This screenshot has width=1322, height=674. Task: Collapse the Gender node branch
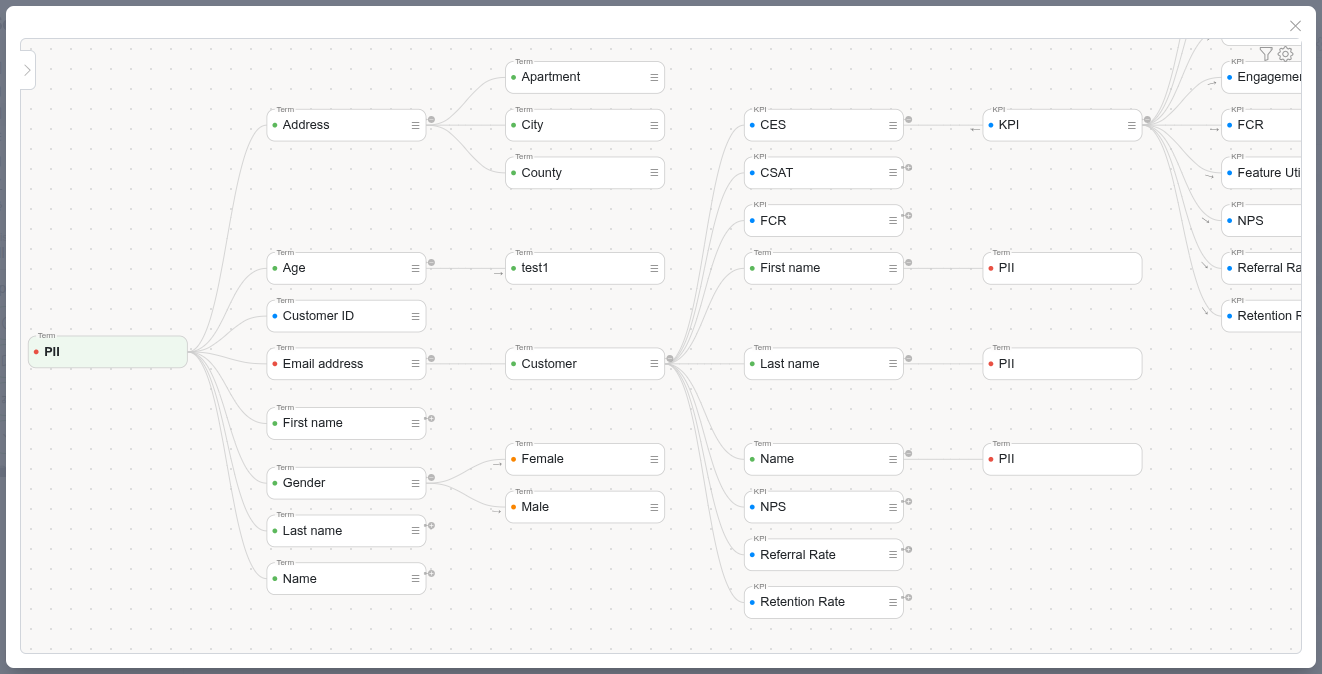pyautogui.click(x=431, y=477)
